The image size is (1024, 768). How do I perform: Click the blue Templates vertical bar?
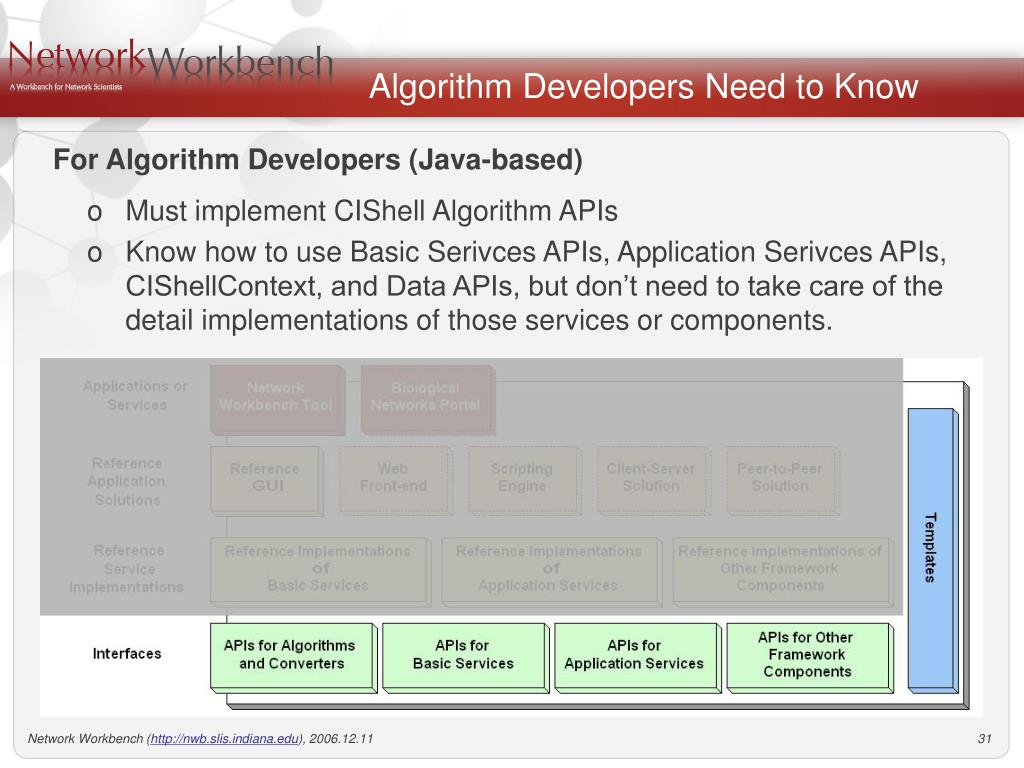tap(933, 551)
